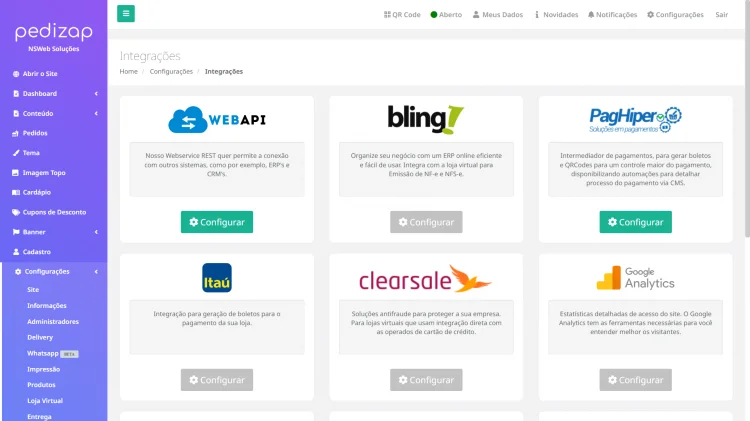Click the green hamburger menu toggle
The height and width of the screenshot is (421, 750).
pos(125,14)
